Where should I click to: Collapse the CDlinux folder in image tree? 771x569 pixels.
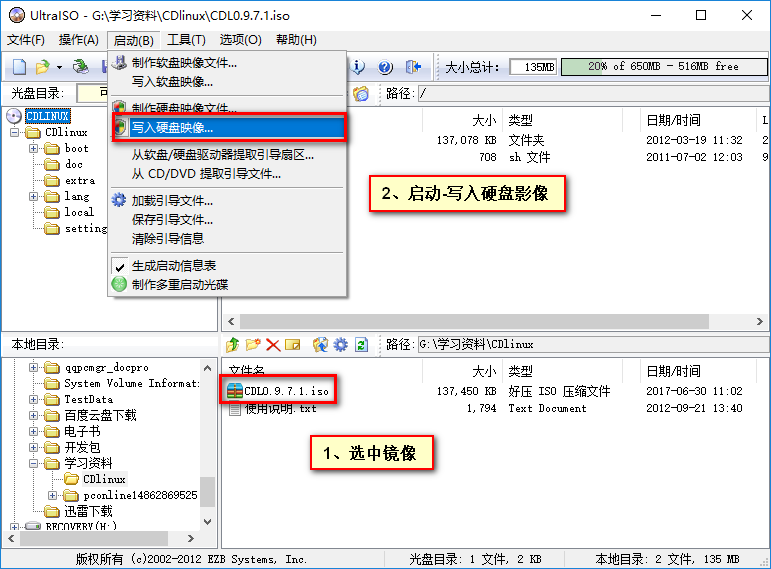(x=14, y=132)
